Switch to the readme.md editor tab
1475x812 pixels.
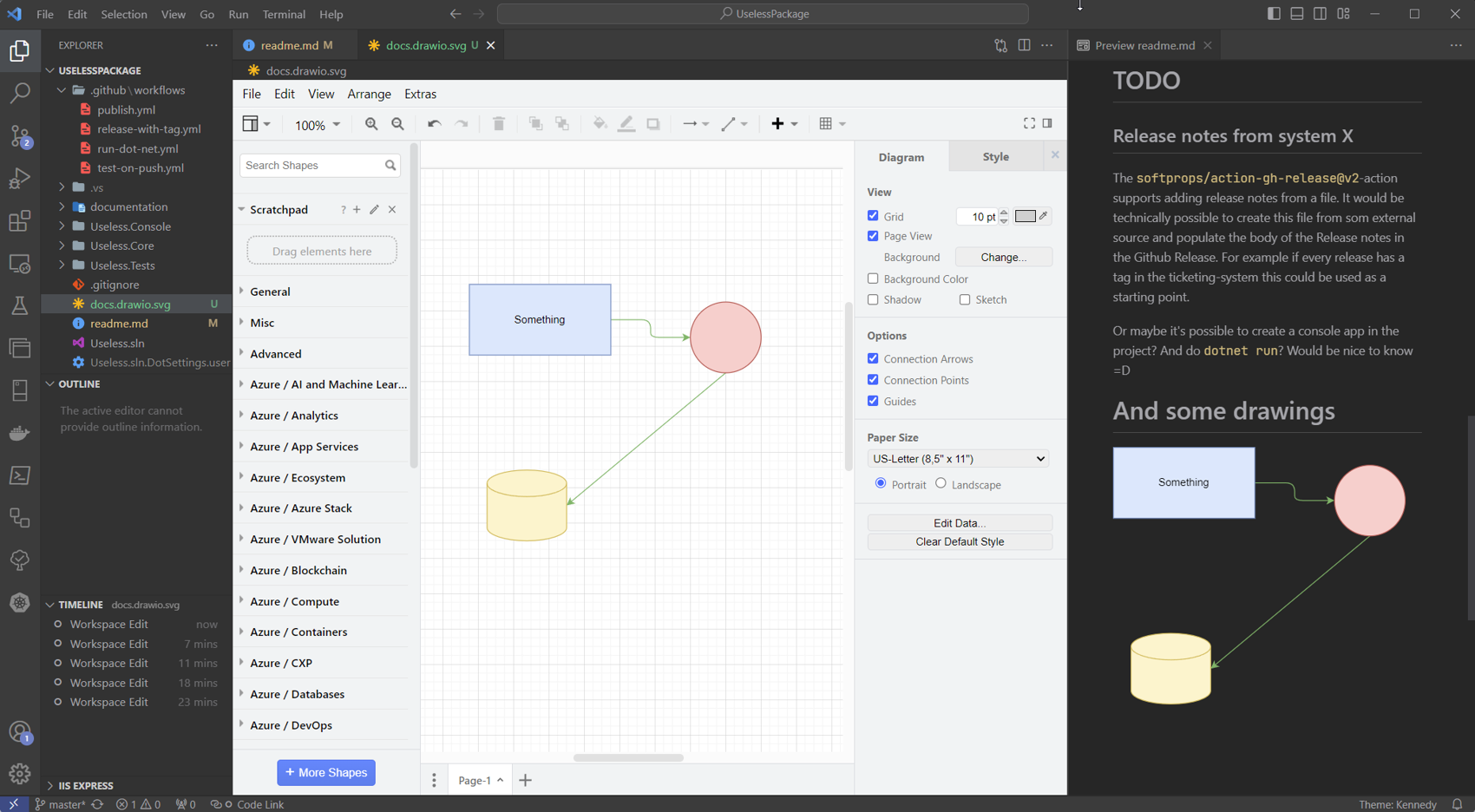coord(290,45)
